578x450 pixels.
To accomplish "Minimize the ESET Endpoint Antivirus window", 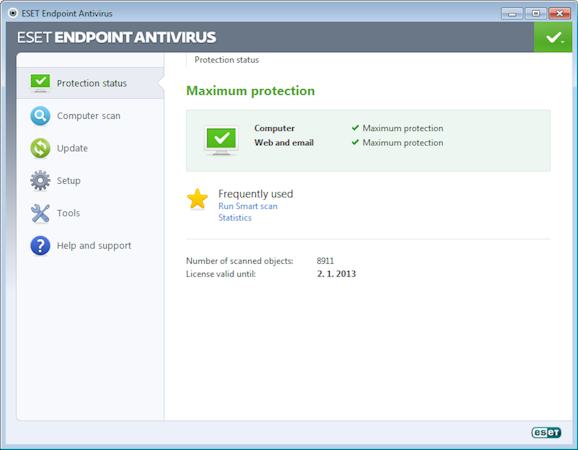I will 512,14.
